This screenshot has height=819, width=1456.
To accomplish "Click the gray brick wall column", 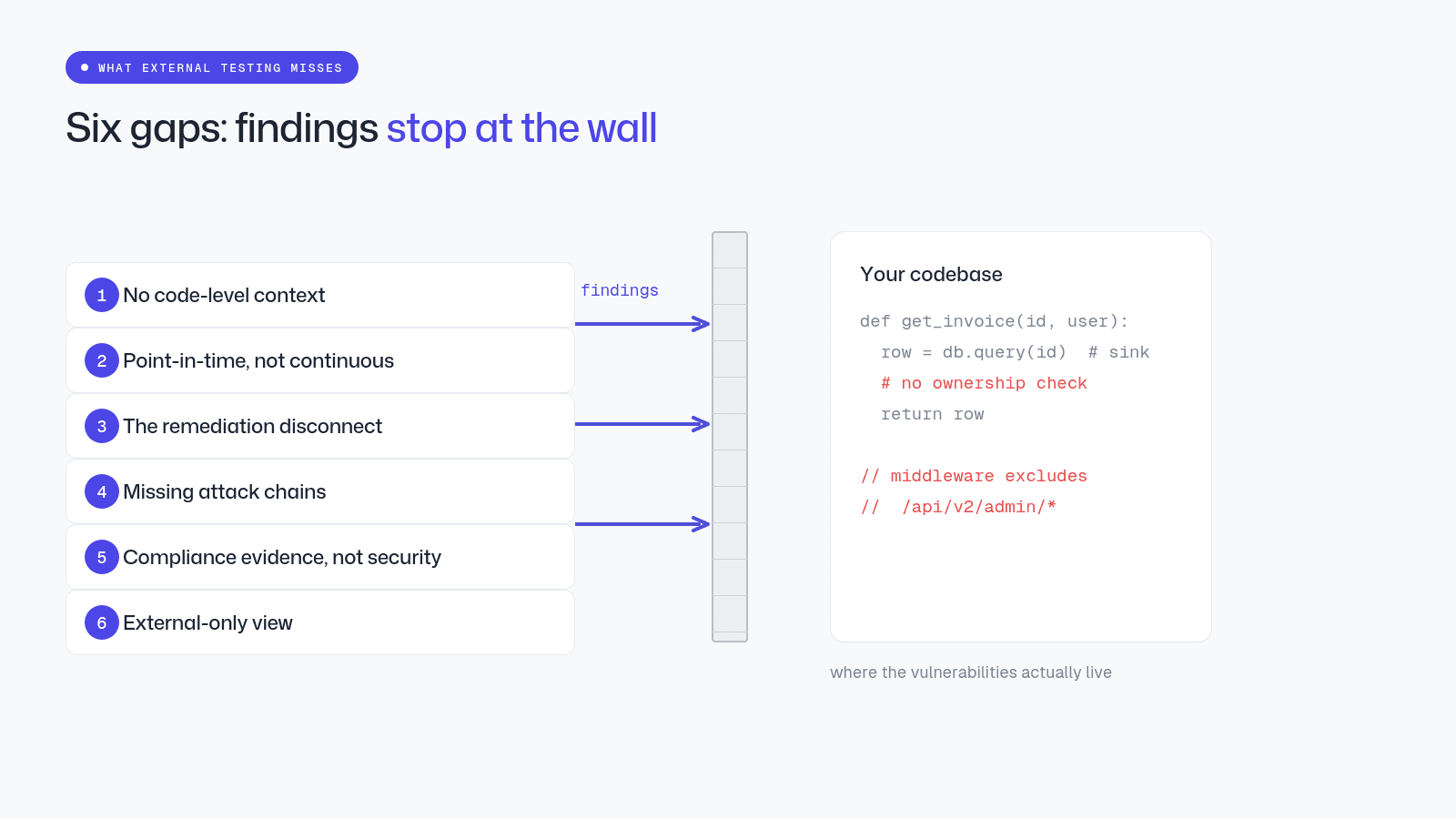I will pos(730,437).
